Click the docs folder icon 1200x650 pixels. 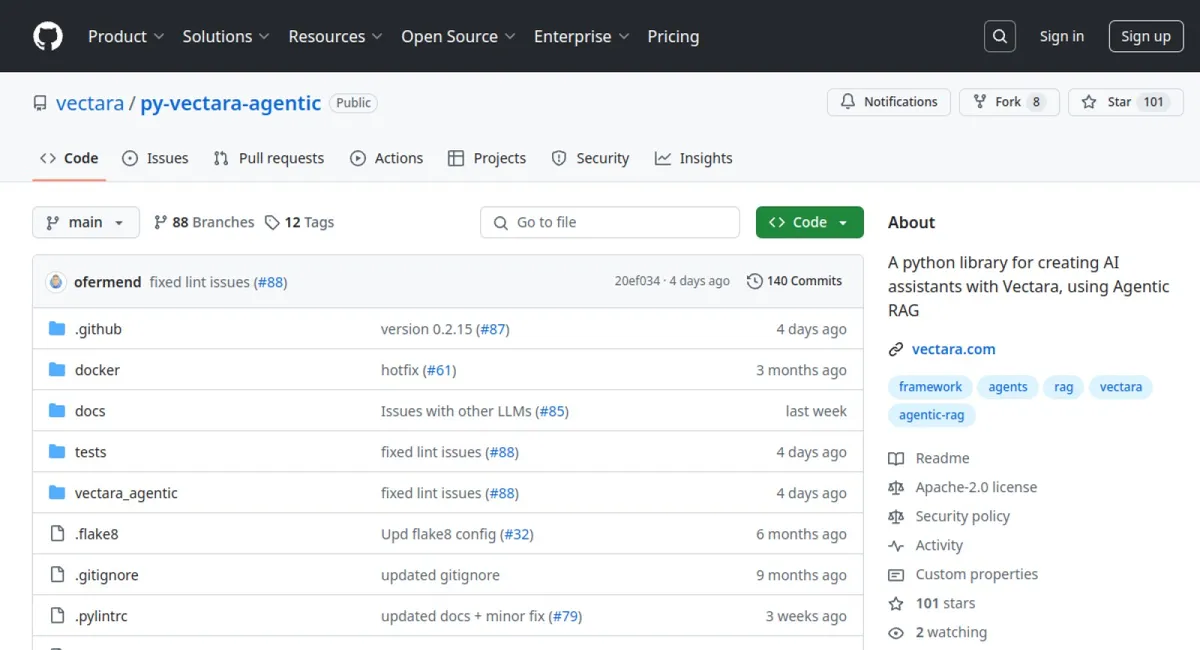pyautogui.click(x=57, y=411)
